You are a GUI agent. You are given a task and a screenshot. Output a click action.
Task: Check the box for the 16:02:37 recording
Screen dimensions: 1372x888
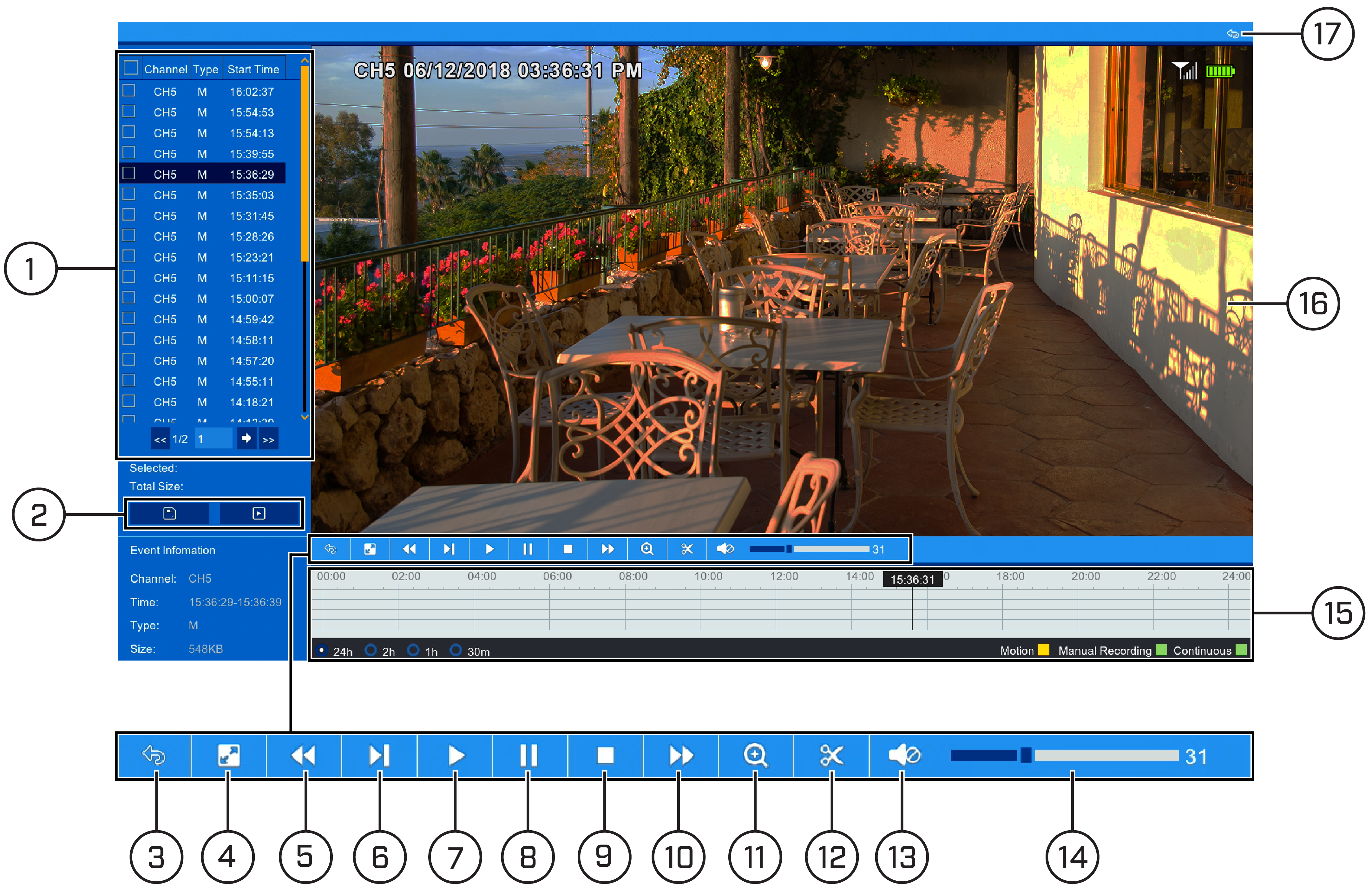129,91
